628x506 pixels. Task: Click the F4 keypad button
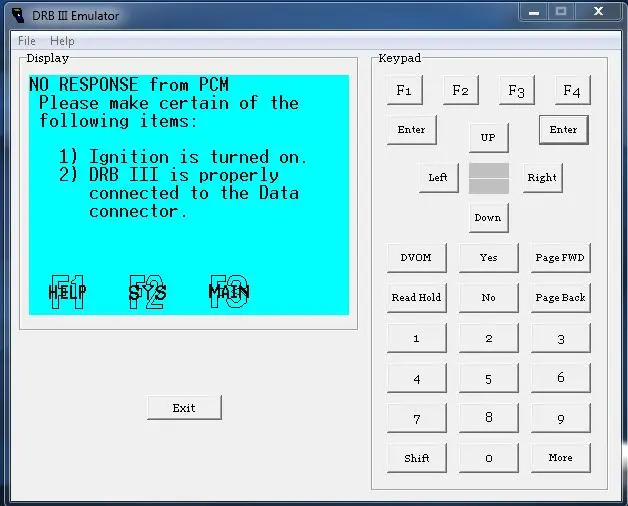pos(572,90)
